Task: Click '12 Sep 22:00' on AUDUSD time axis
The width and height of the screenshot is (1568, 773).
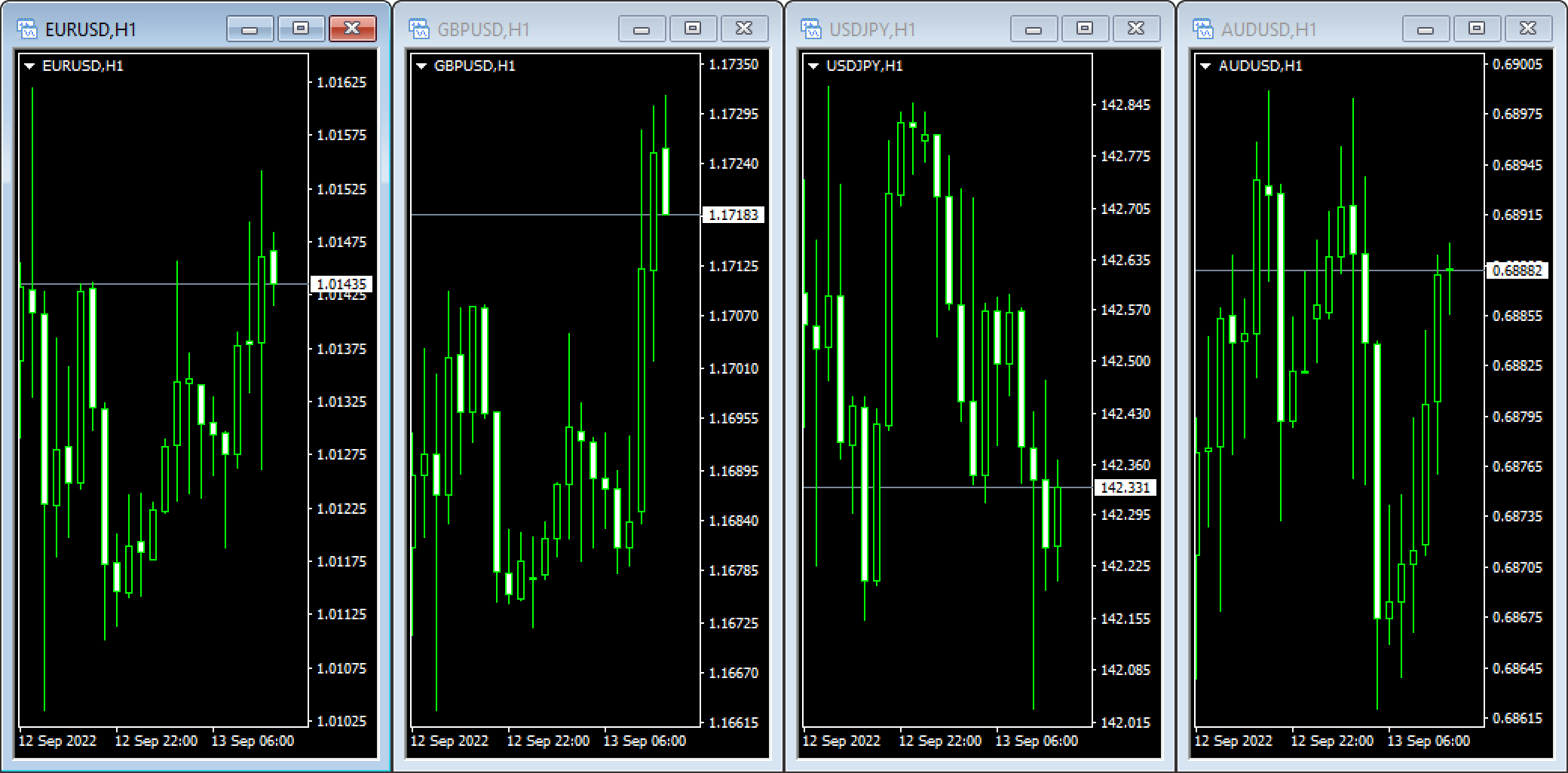Action: (x=1332, y=741)
